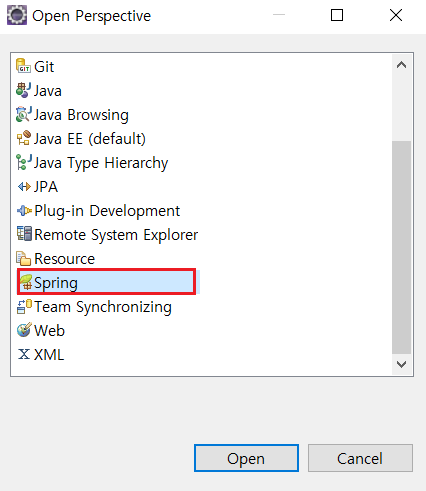
Task: Click the XML perspective icon
Action: 24,354
